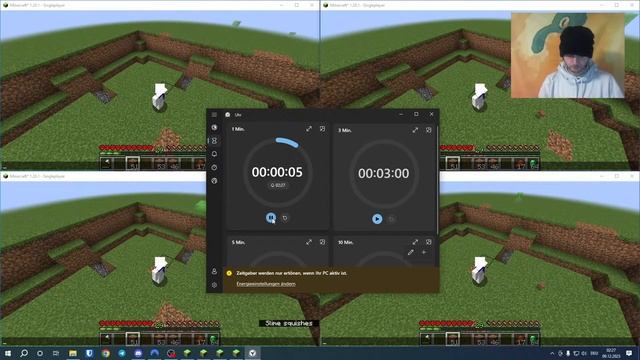Open the Windows Start menu
The image size is (640, 360).
coord(8,353)
